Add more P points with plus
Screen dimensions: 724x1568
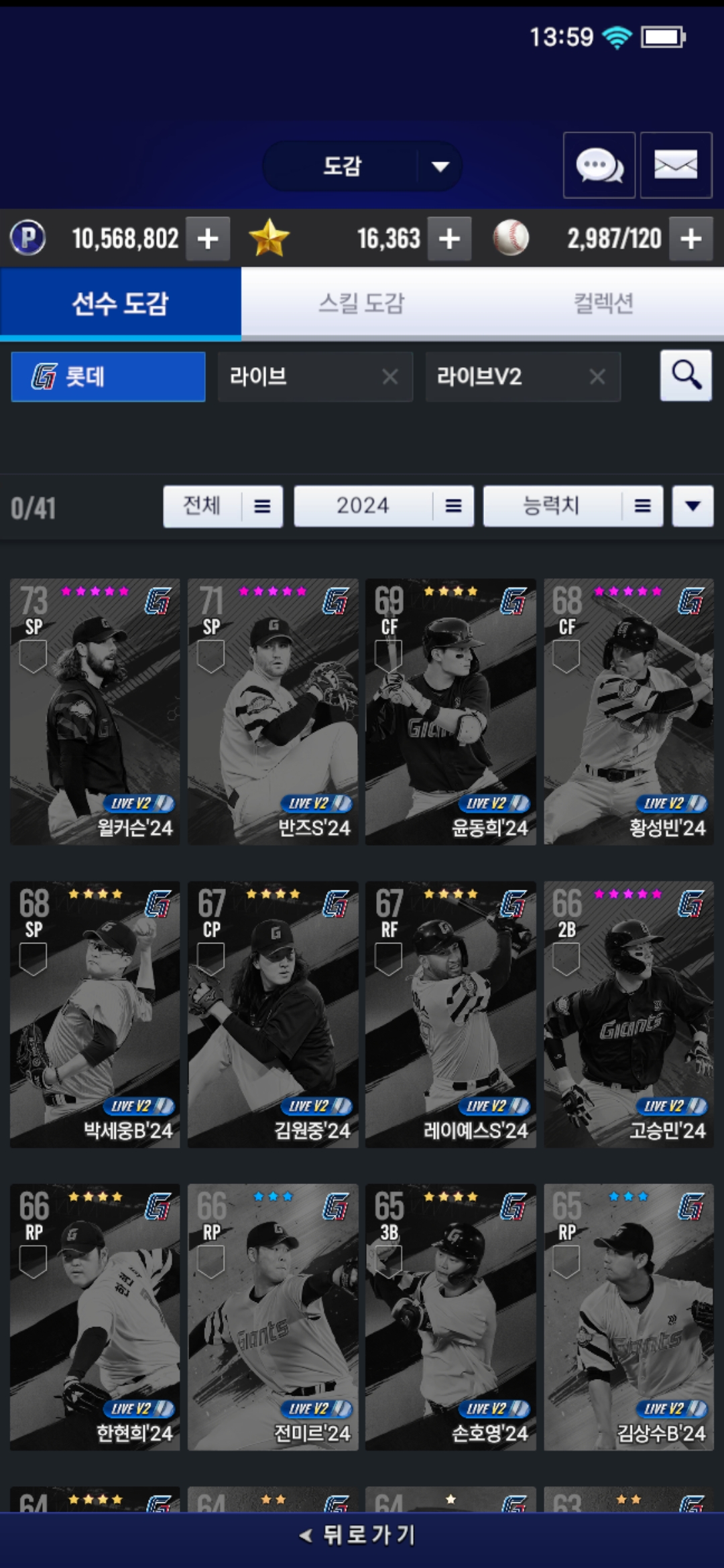pyautogui.click(x=208, y=239)
